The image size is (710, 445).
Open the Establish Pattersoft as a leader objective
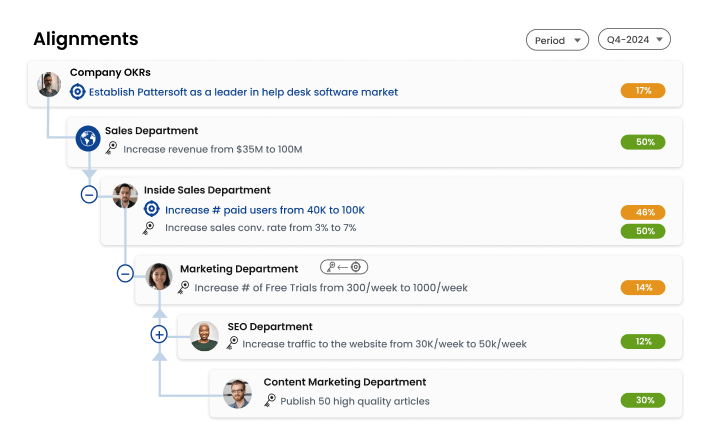(243, 92)
